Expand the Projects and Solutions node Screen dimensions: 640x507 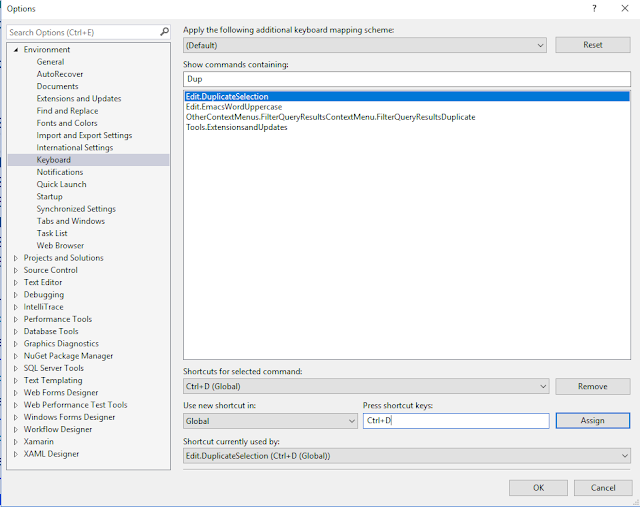[x=16, y=258]
